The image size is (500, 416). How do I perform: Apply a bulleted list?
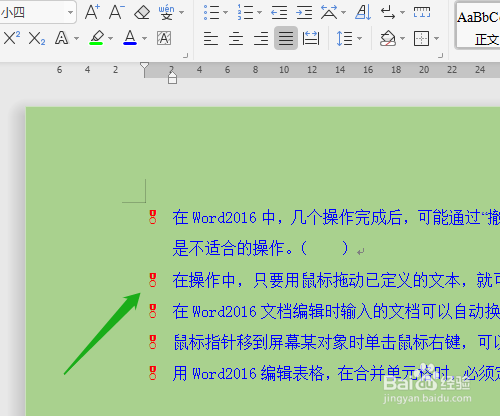click(211, 12)
